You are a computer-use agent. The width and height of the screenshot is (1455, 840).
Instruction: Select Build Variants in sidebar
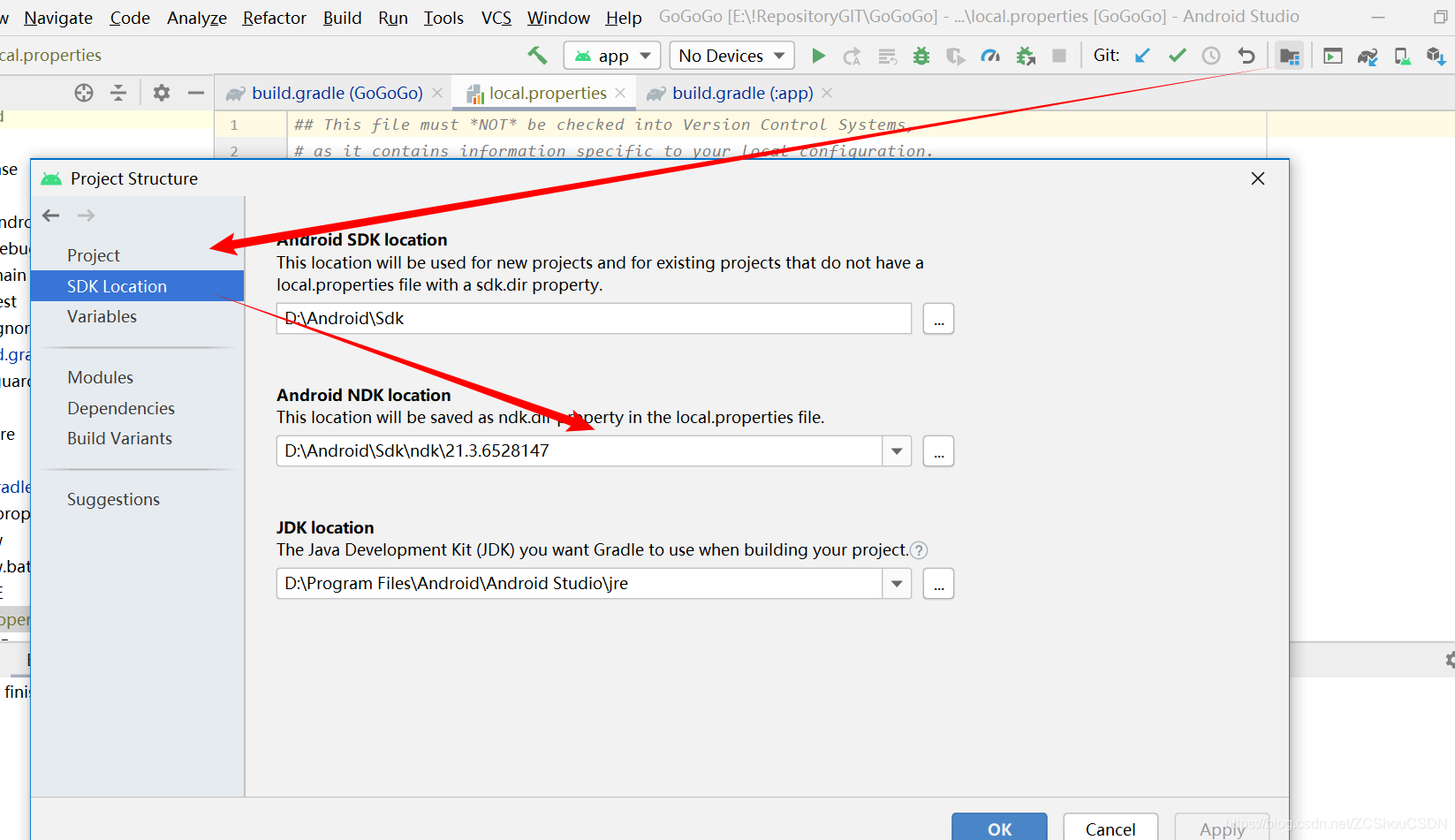tap(119, 438)
